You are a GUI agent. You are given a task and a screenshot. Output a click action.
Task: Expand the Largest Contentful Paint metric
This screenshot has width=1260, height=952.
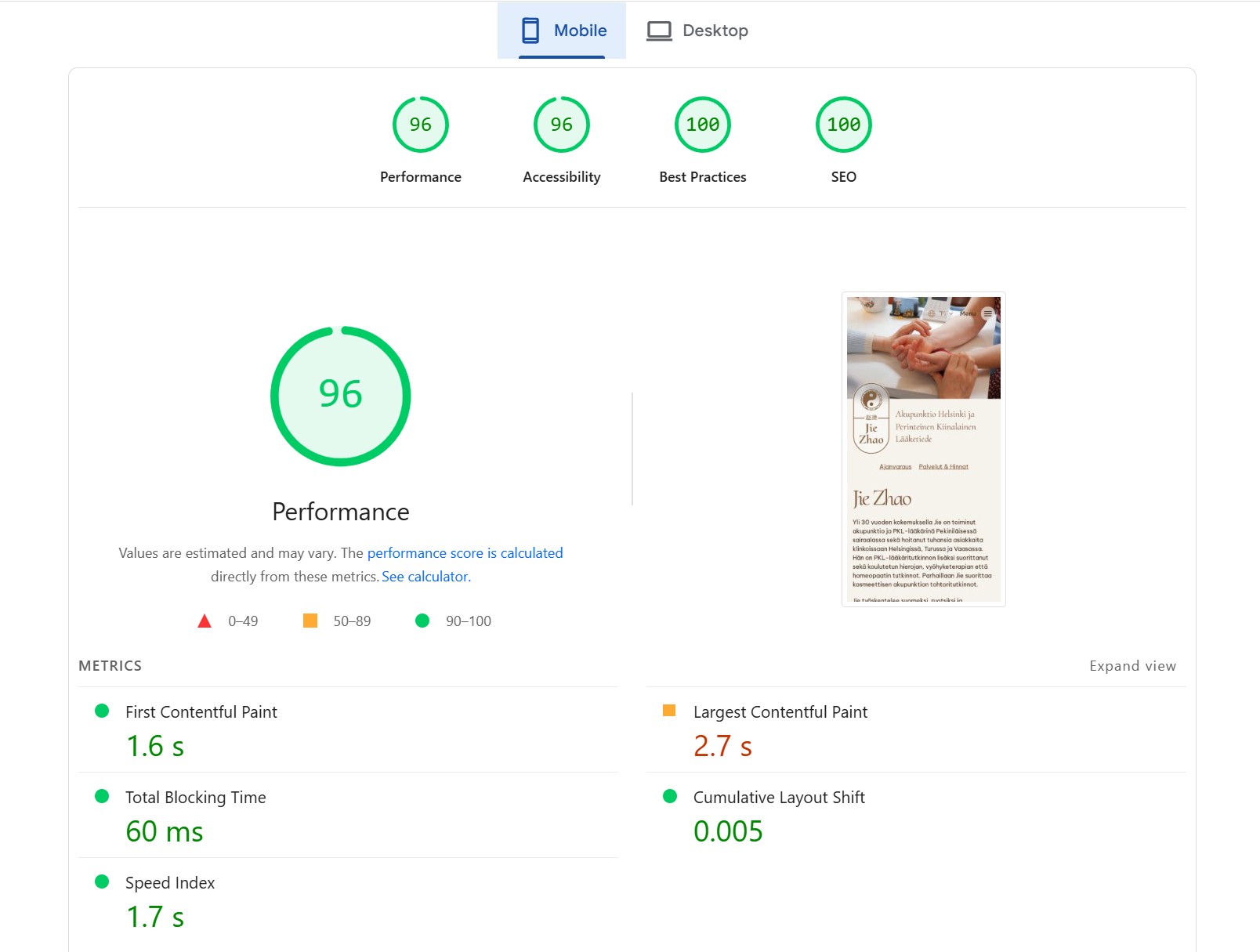click(x=780, y=712)
